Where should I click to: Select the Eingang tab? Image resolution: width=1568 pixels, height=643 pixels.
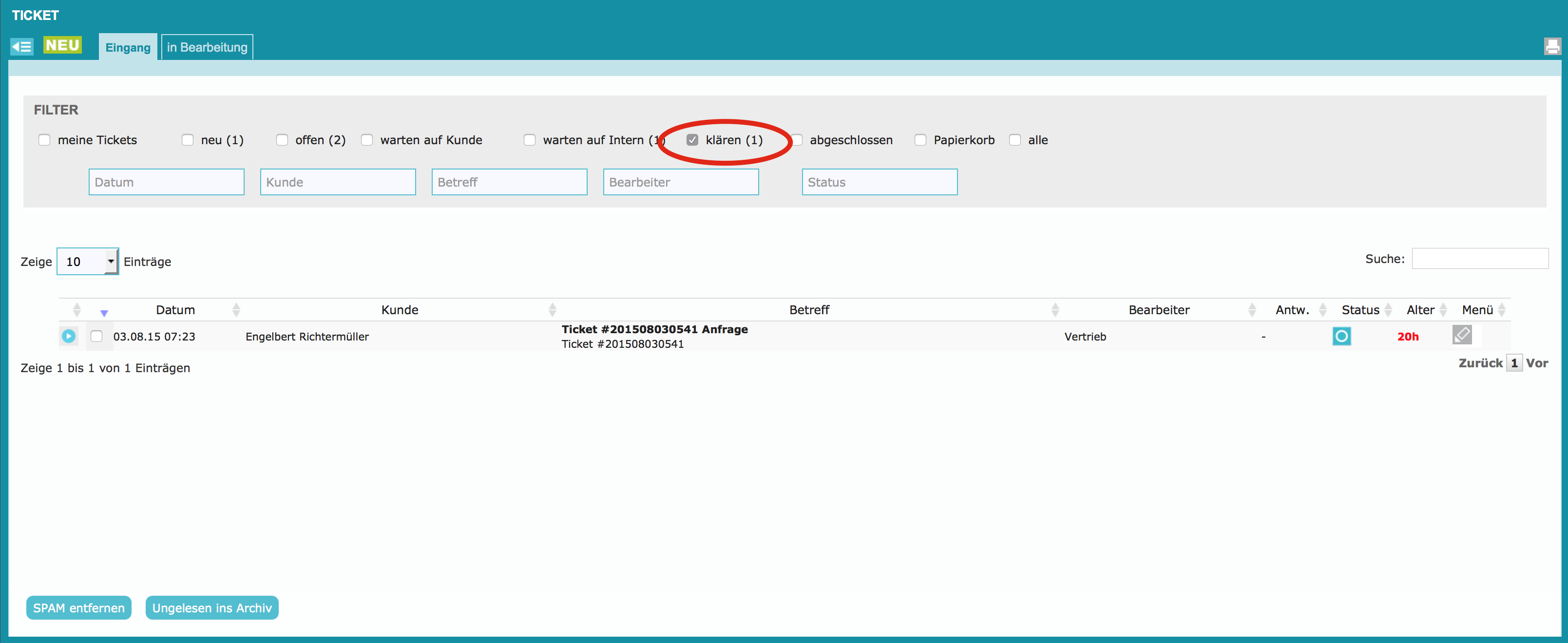click(x=128, y=47)
